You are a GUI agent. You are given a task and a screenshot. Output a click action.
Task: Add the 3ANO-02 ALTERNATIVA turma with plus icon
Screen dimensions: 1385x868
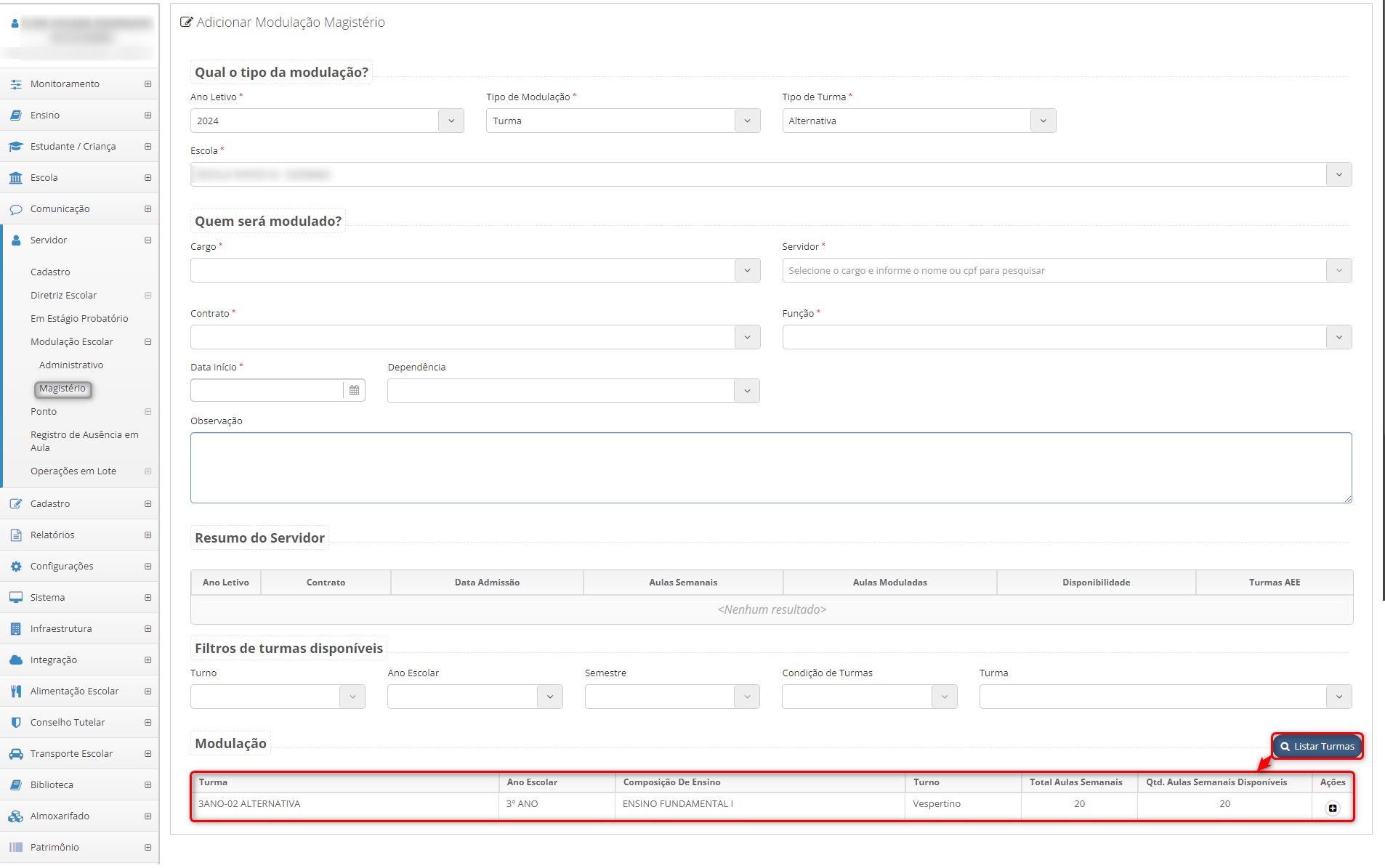(1332, 808)
